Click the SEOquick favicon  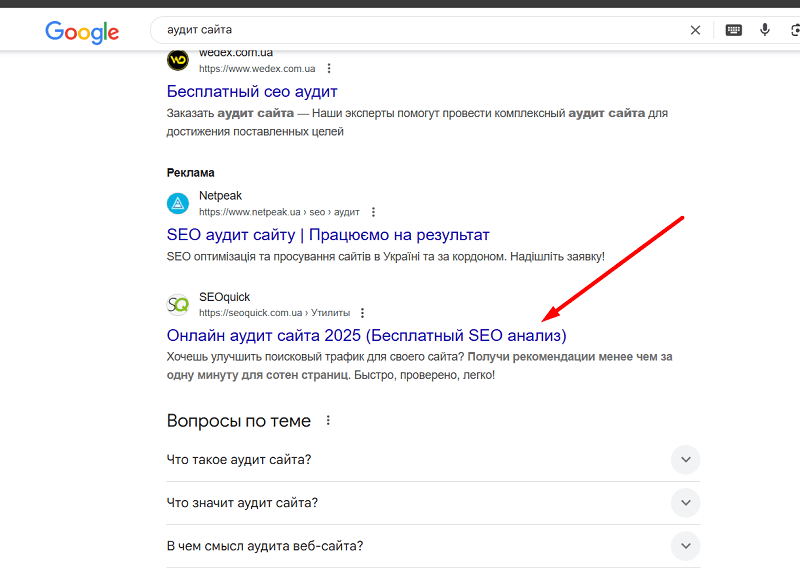[178, 305]
